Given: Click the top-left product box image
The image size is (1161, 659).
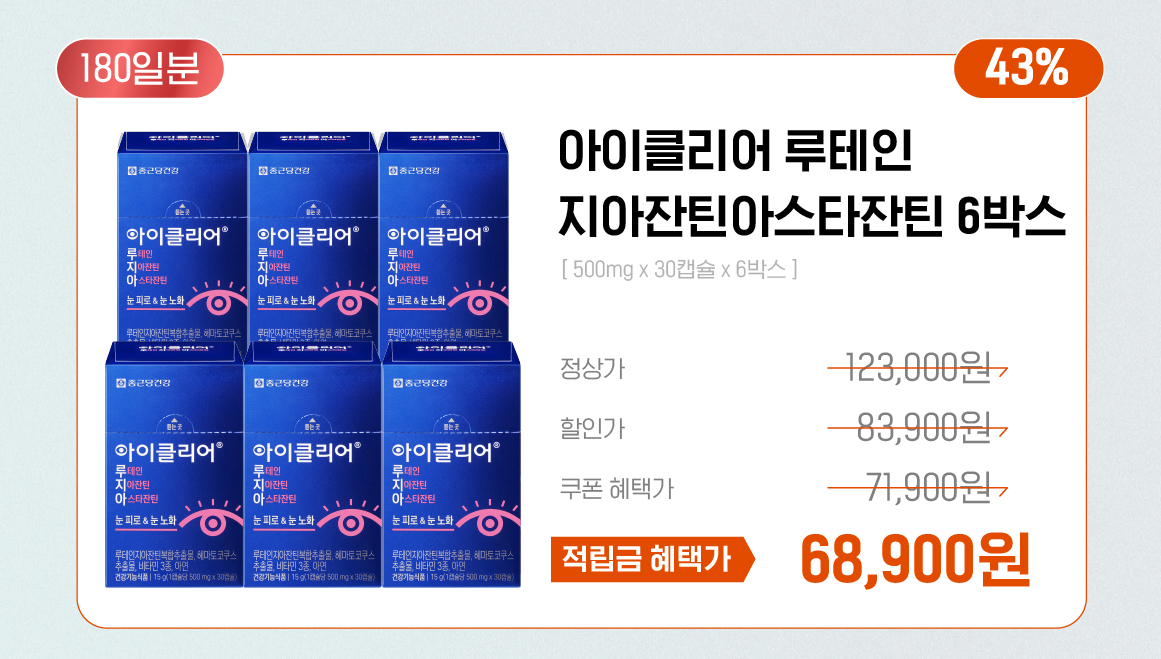Looking at the screenshot, I should pyautogui.click(x=182, y=236).
